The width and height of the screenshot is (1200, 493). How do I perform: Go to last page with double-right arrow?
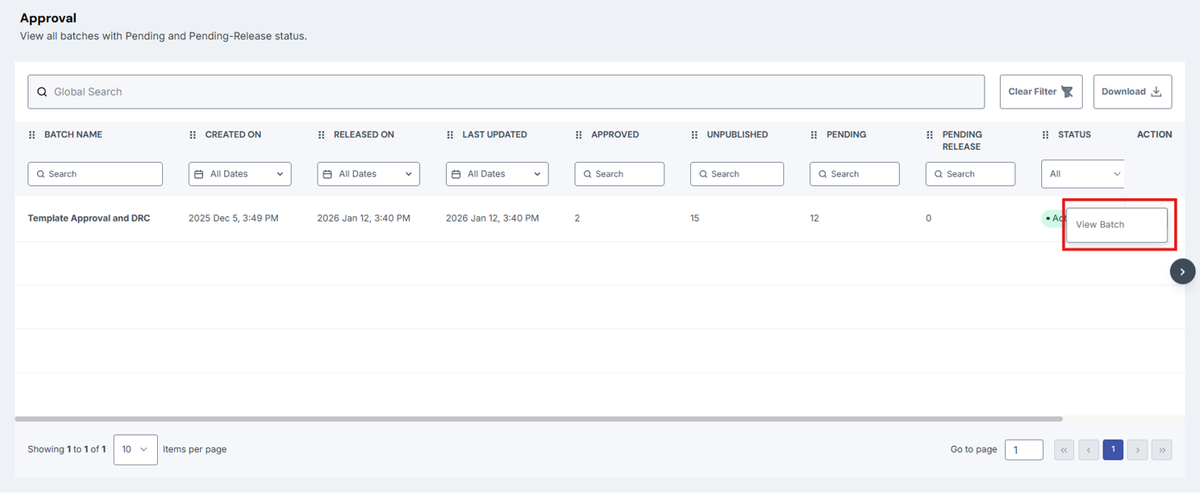(1161, 450)
